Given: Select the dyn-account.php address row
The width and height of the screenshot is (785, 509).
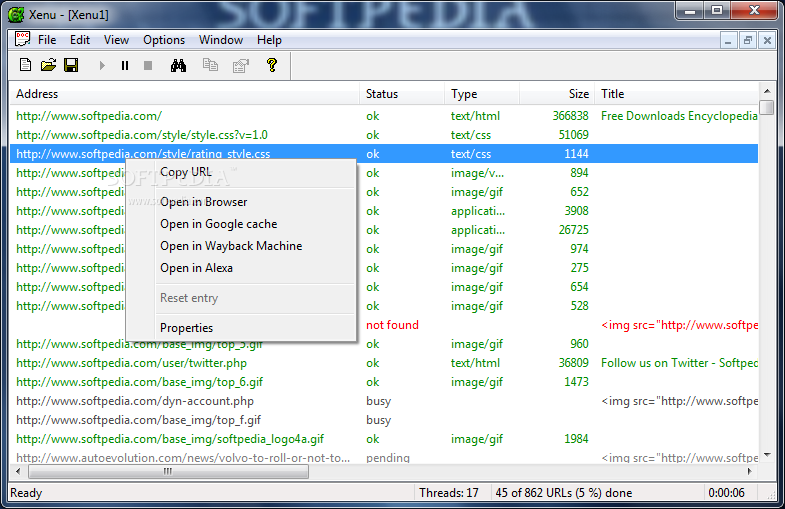Looking at the screenshot, I should [x=384, y=401].
